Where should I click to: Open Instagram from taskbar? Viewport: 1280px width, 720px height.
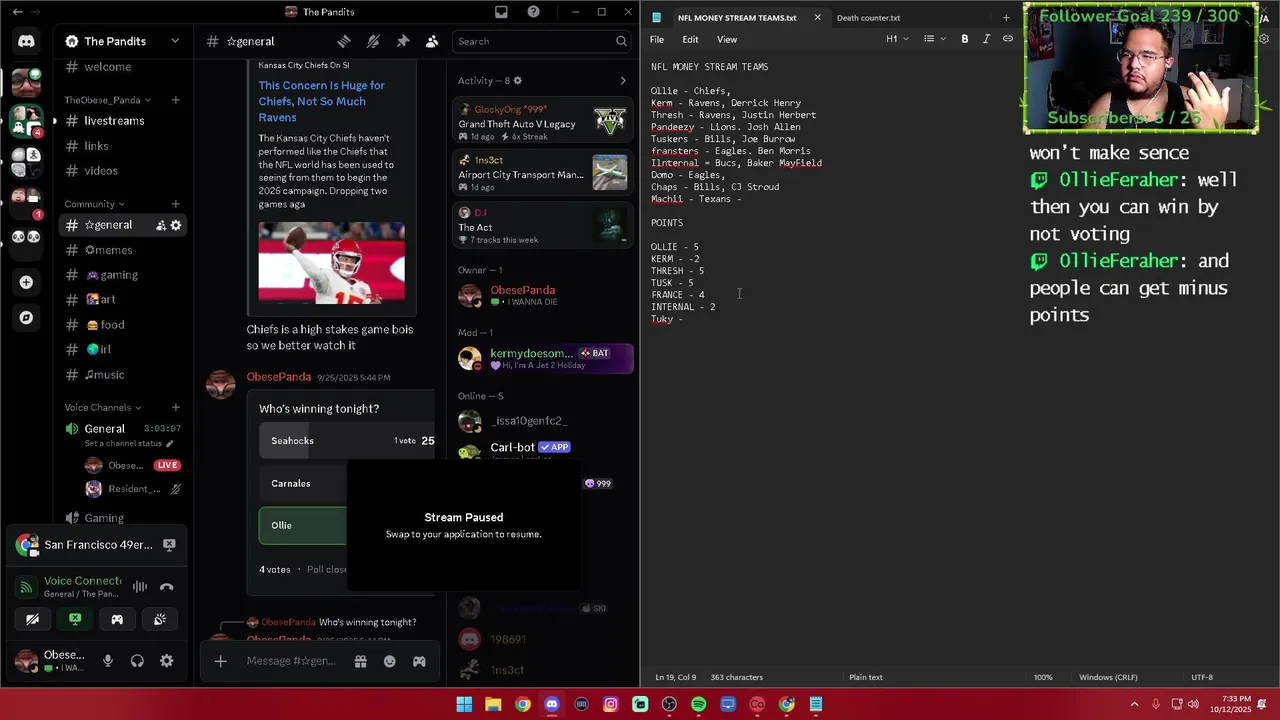pyautogui.click(x=611, y=704)
